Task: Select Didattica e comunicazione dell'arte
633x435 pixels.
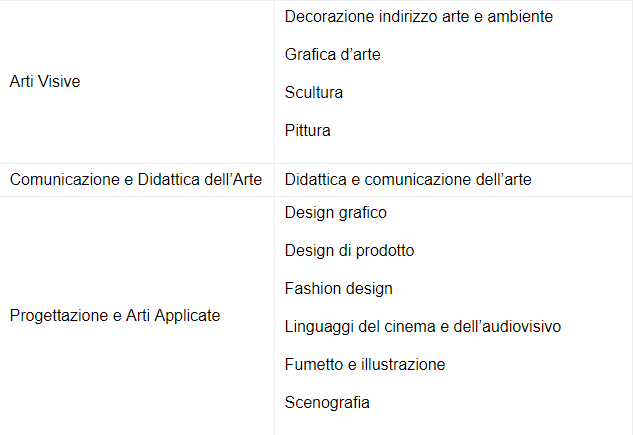Action: coord(408,180)
